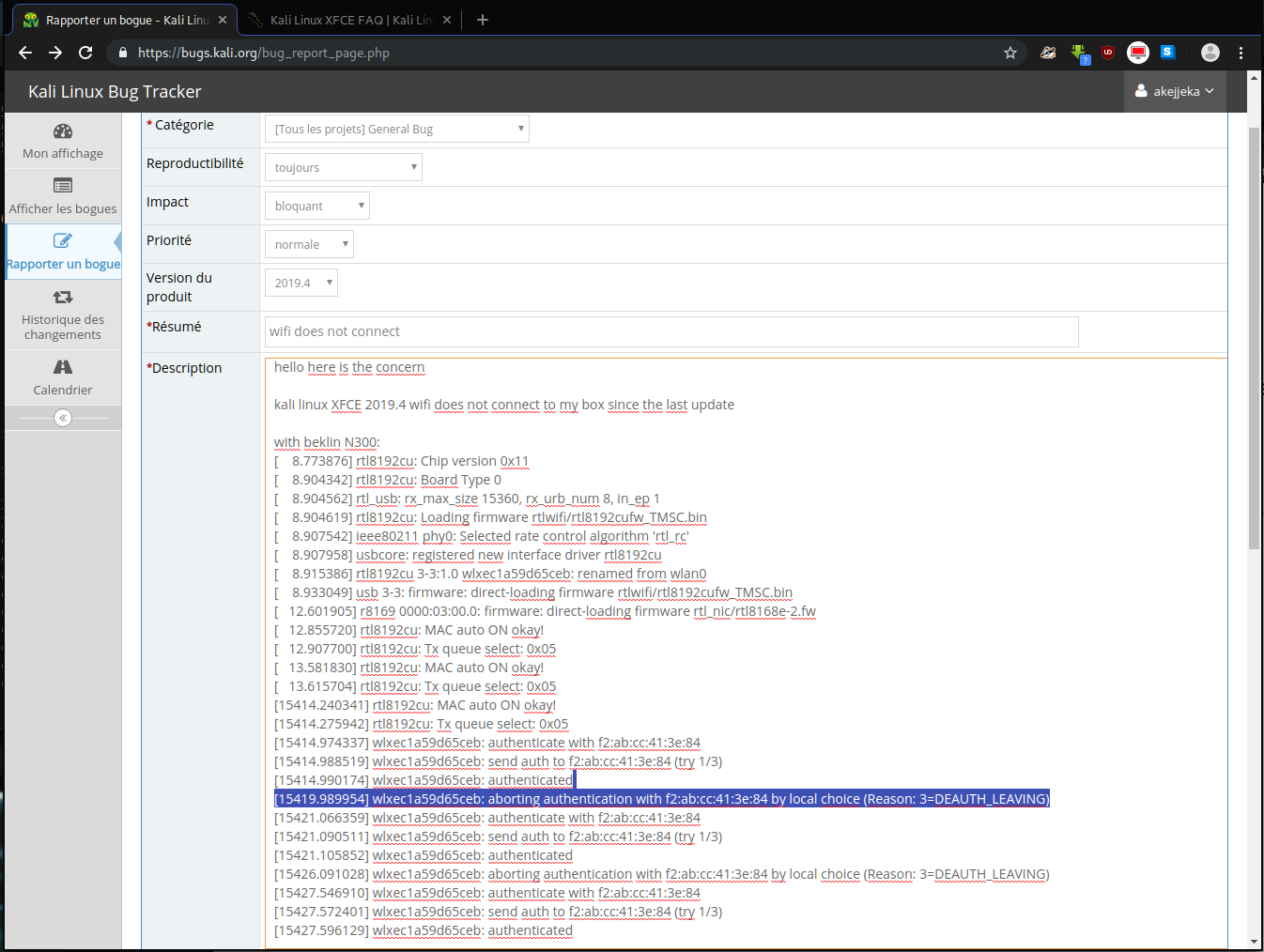The image size is (1264, 952).
Task: Open the Priorité dropdown set to normale
Action: click(x=309, y=244)
